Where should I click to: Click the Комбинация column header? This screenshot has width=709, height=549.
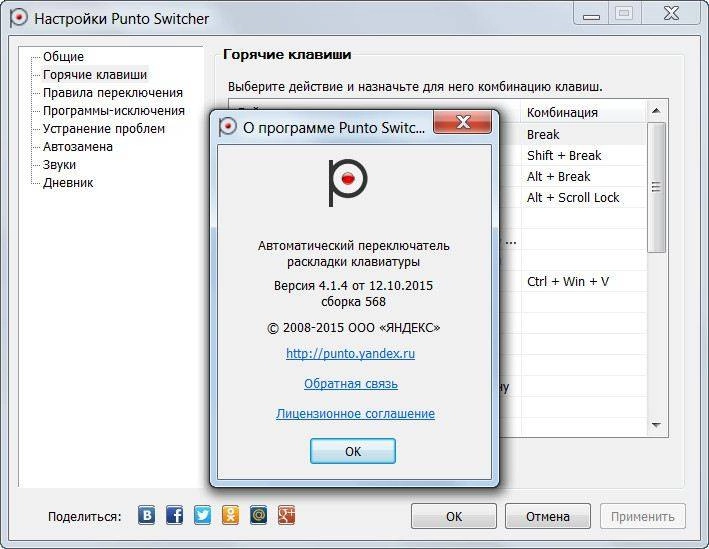tap(583, 112)
